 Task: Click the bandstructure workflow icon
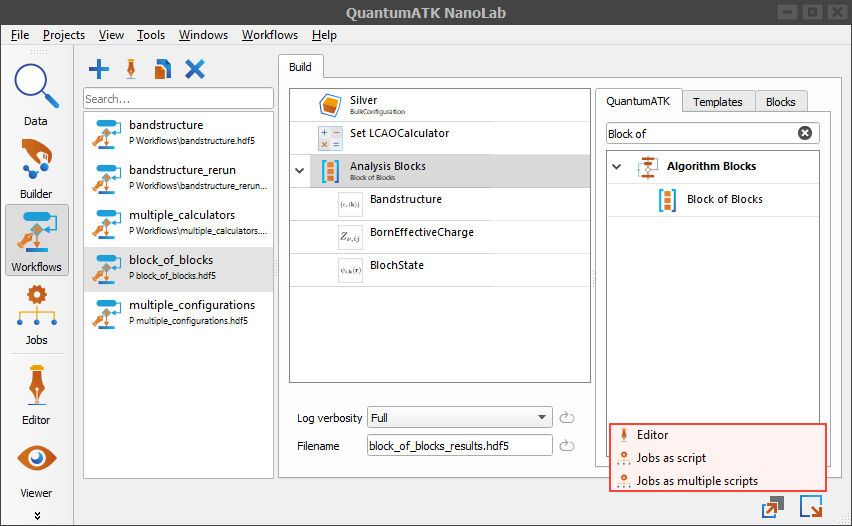click(106, 134)
